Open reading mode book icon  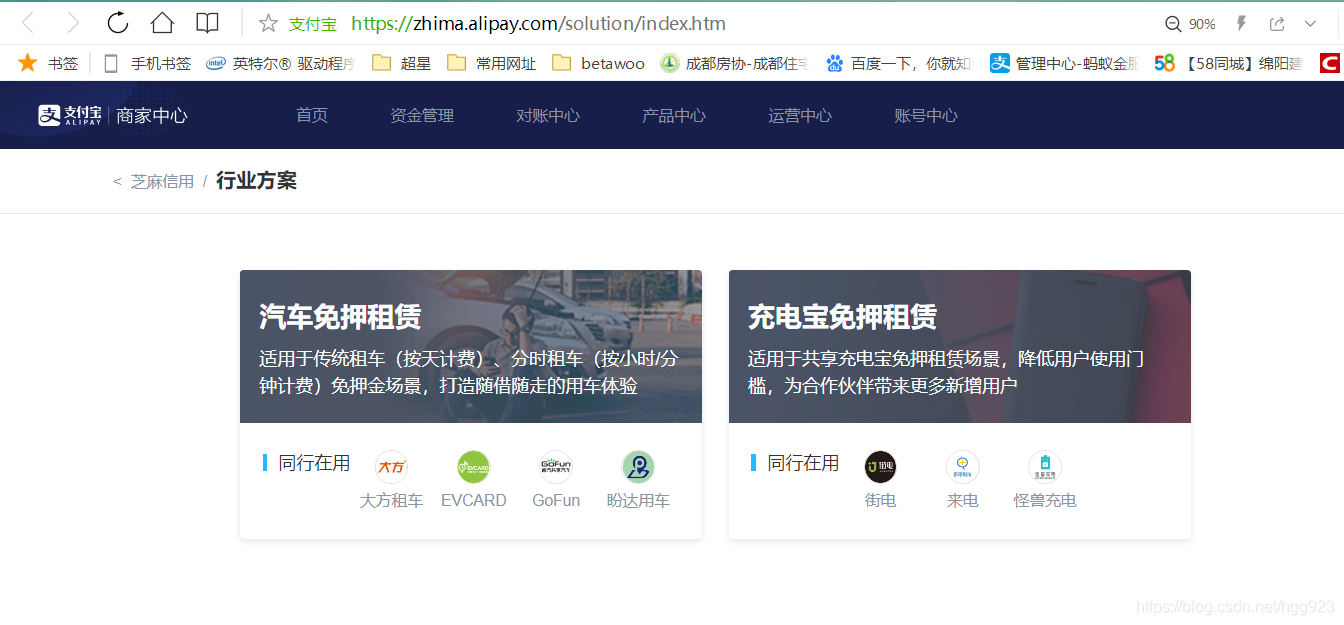click(207, 23)
